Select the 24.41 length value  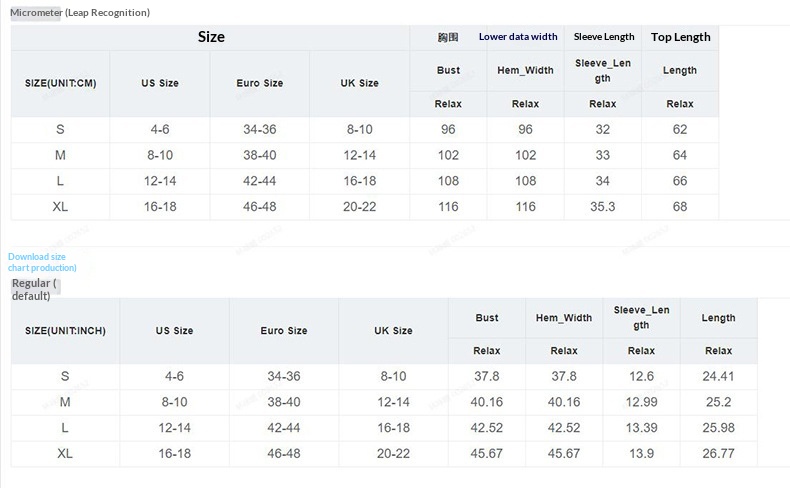pos(718,376)
